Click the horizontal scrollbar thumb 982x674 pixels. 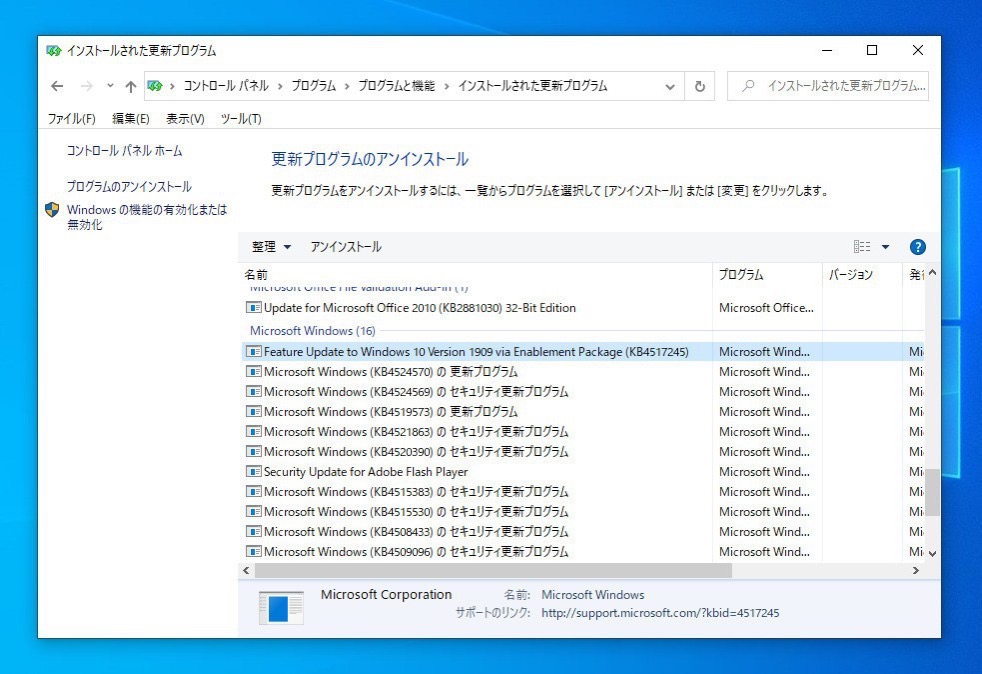494,571
